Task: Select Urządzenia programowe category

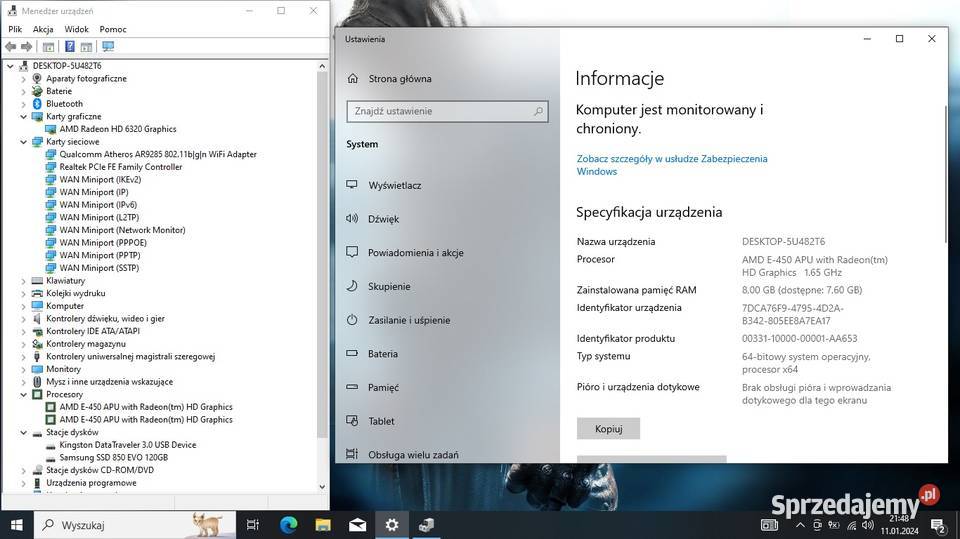Action: pyautogui.click(x=91, y=483)
